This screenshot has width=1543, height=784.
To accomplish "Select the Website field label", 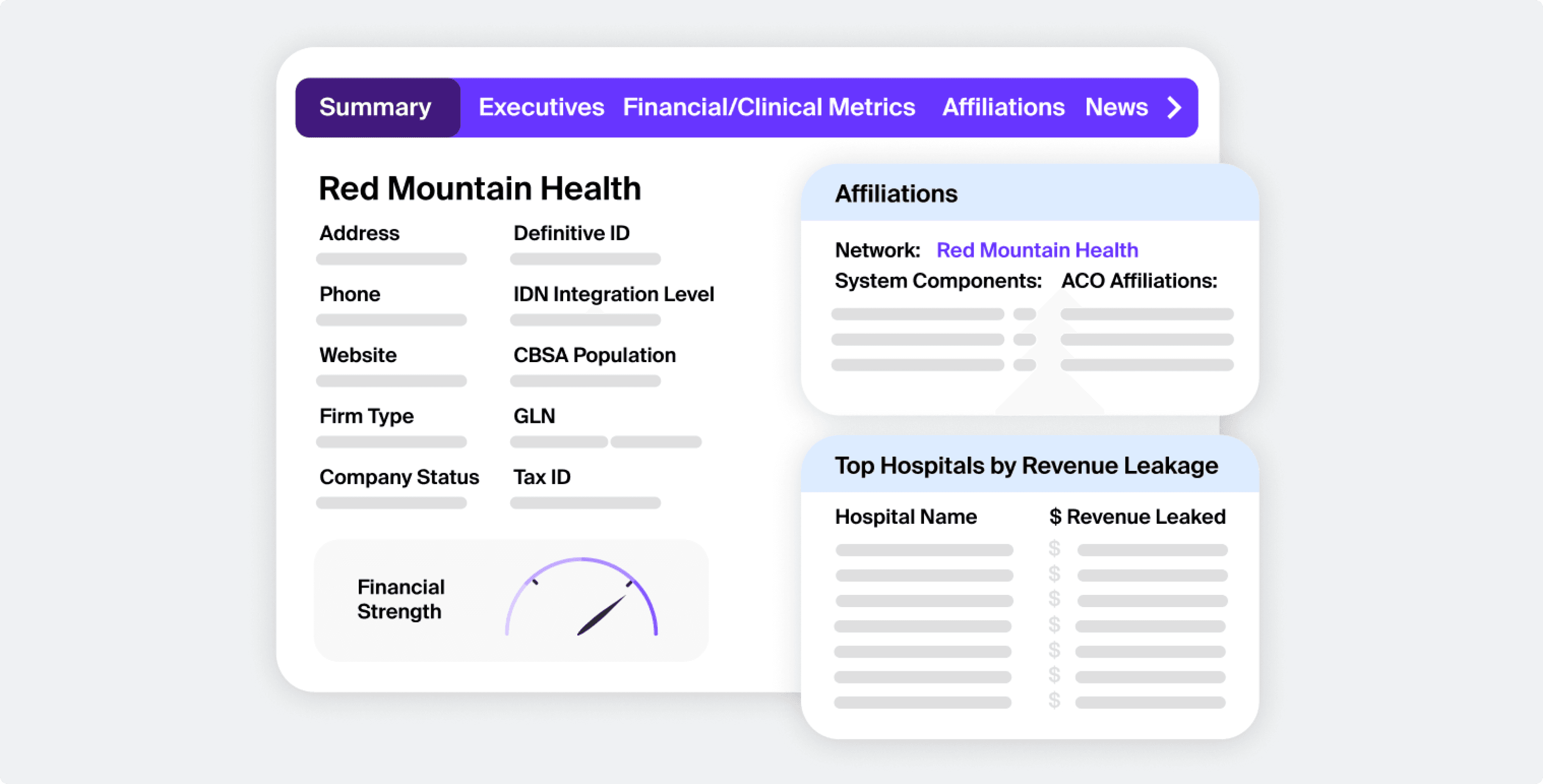I will [x=358, y=355].
